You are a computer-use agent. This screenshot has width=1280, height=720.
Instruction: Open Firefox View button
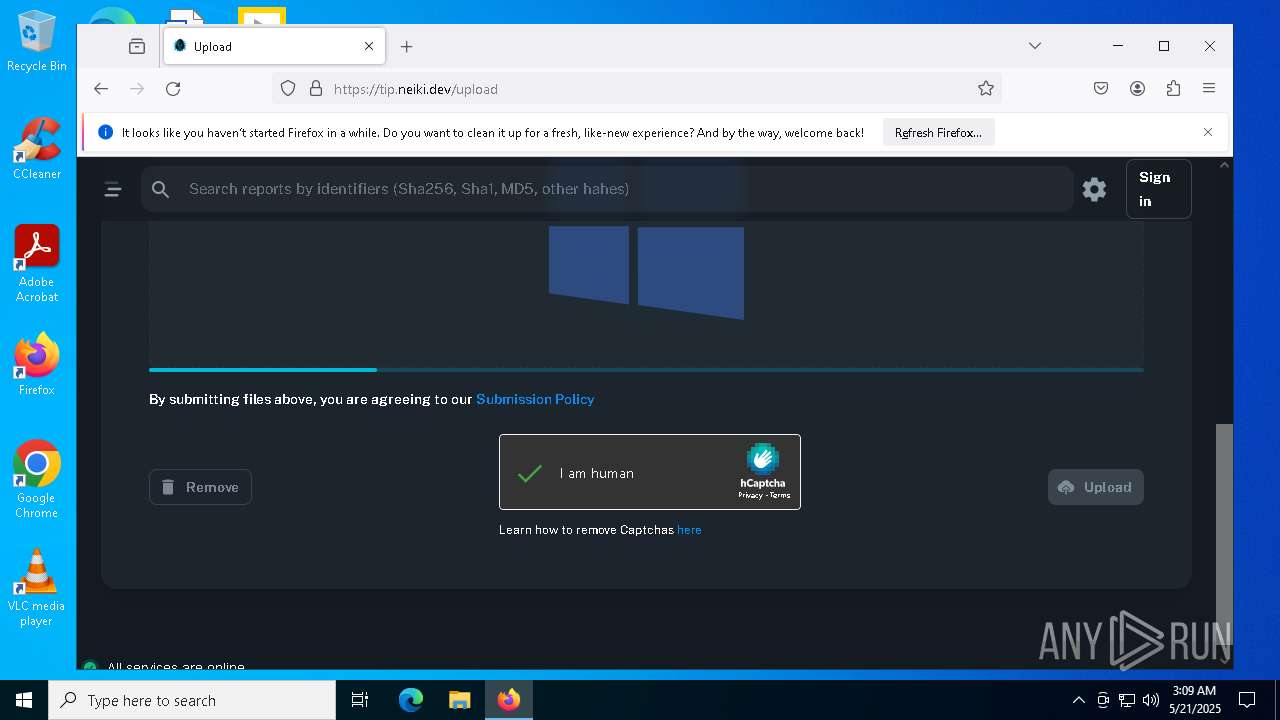(x=137, y=46)
